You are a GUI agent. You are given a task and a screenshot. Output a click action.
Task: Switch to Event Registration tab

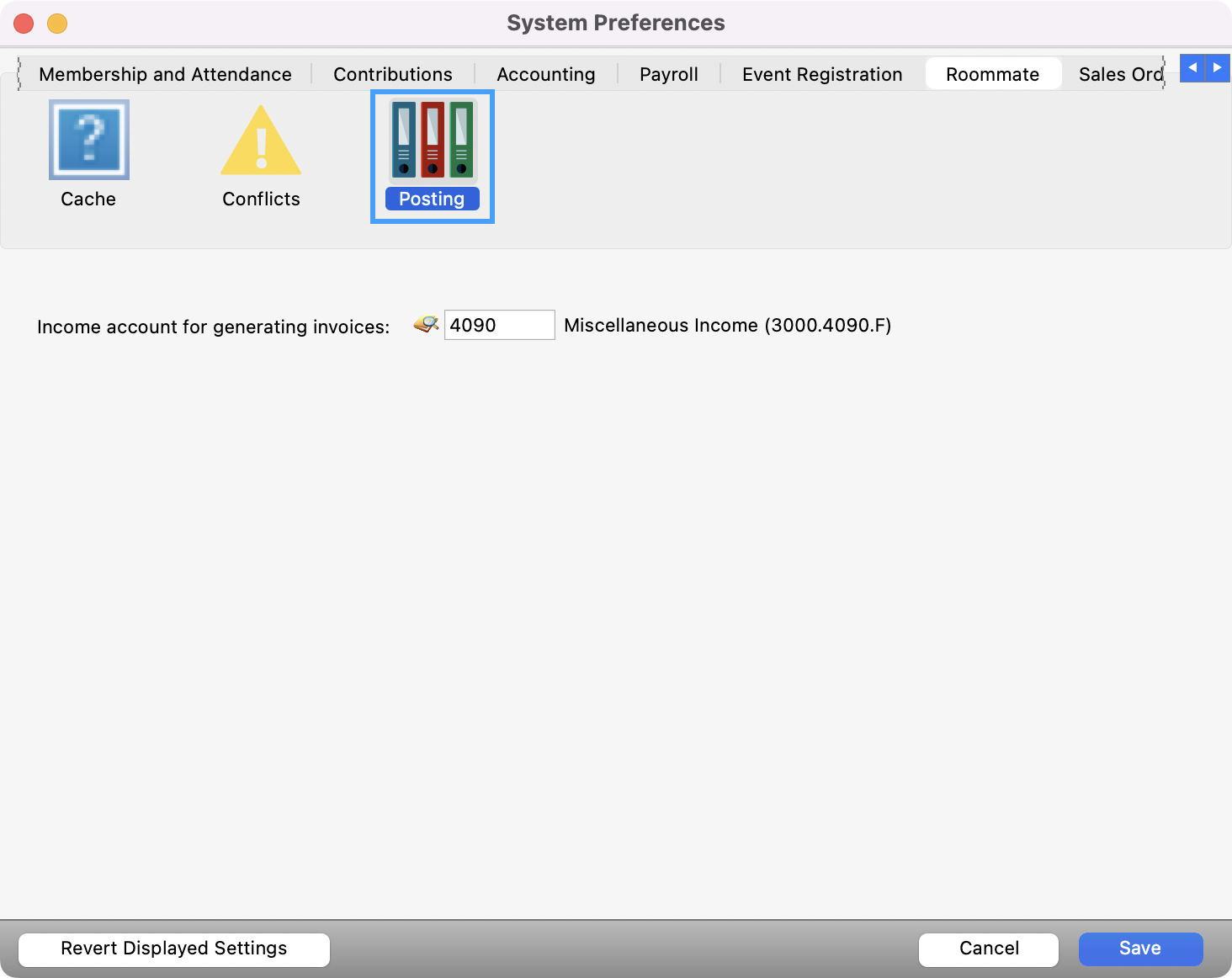821,74
